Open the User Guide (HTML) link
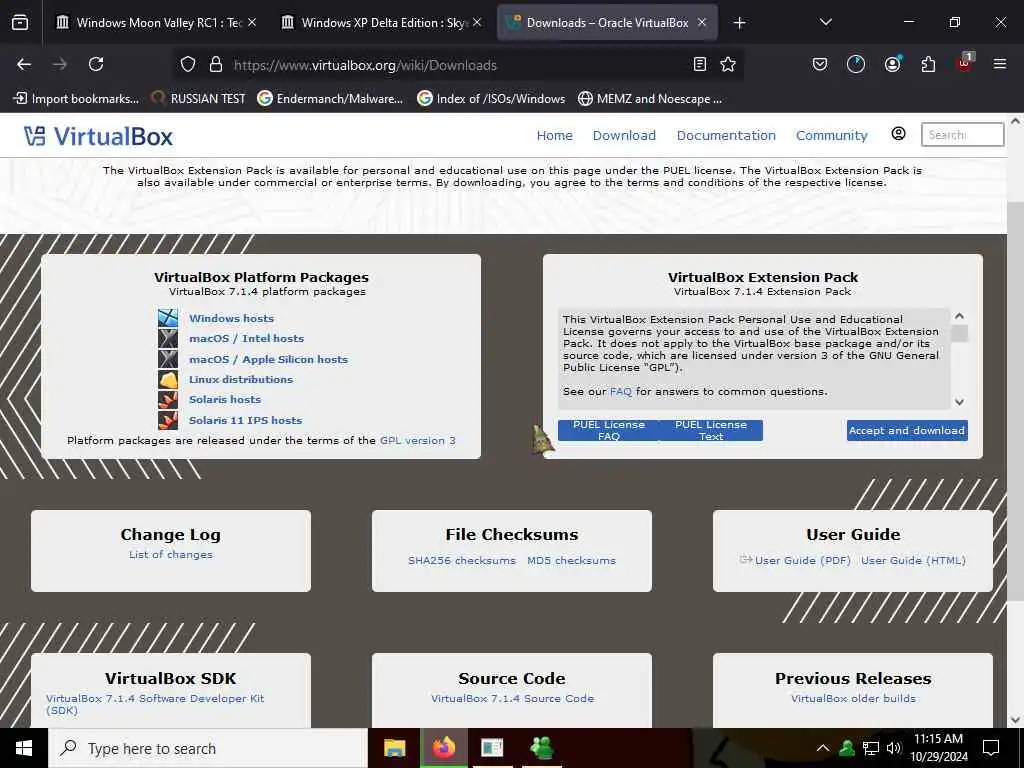This screenshot has height=768, width=1024. click(x=913, y=560)
